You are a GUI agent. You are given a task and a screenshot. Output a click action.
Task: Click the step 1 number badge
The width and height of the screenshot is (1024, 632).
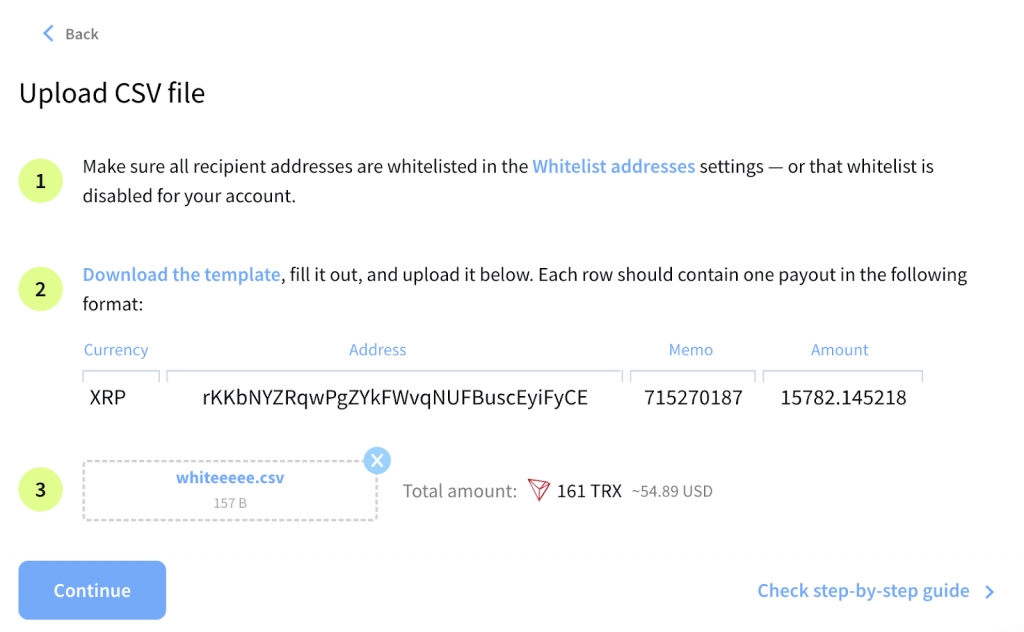(40, 181)
